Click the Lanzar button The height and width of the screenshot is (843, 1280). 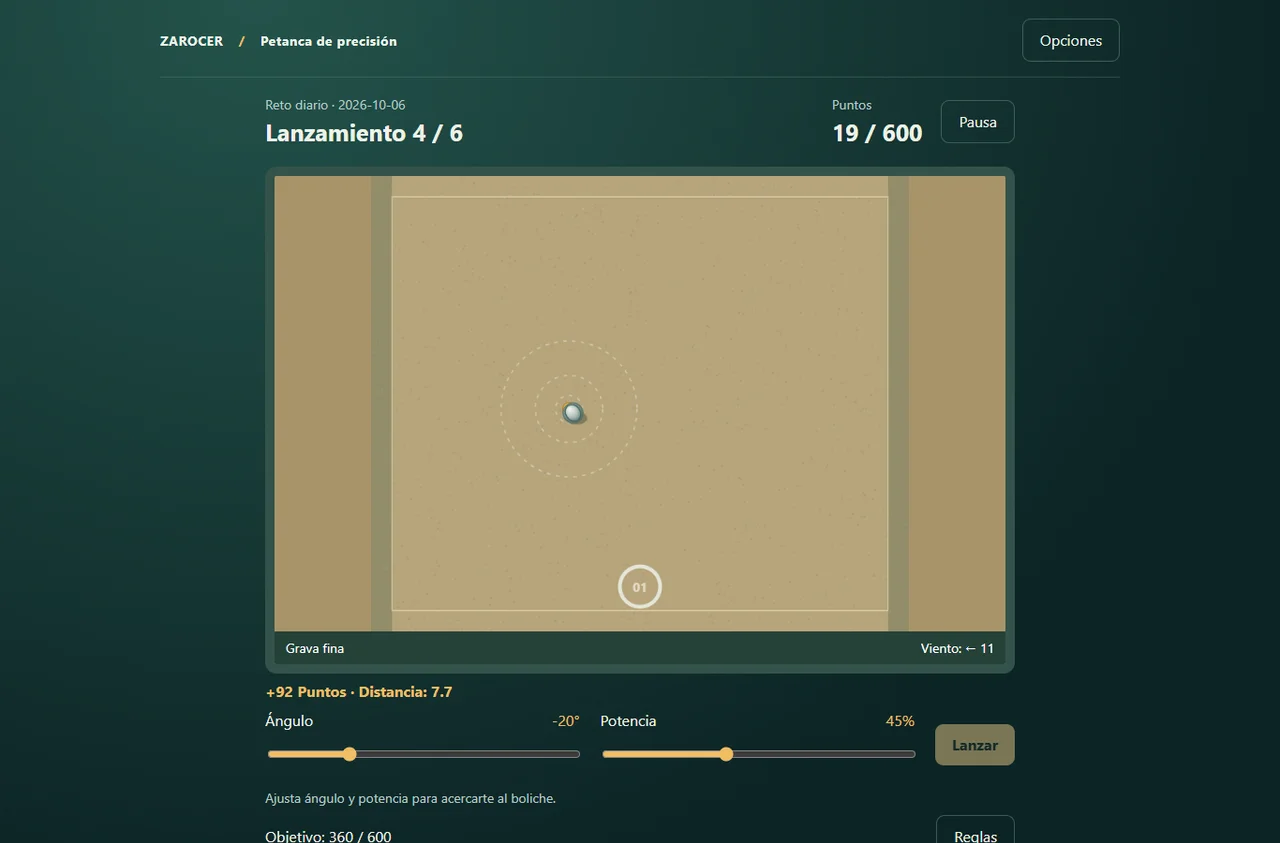[974, 745]
